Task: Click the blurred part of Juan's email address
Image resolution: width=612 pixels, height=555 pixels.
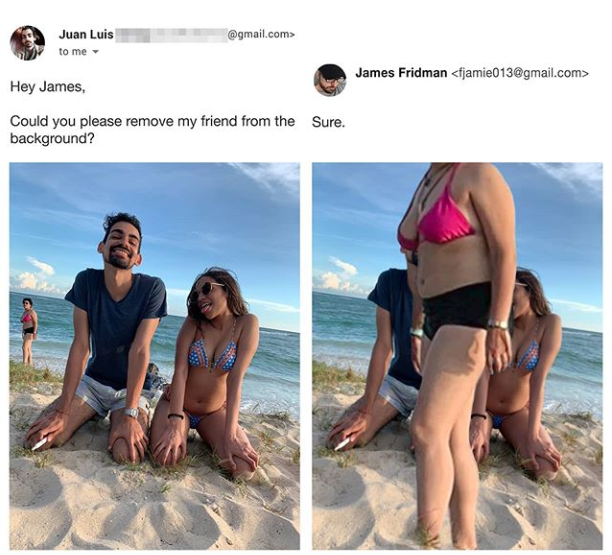Action: coord(170,34)
